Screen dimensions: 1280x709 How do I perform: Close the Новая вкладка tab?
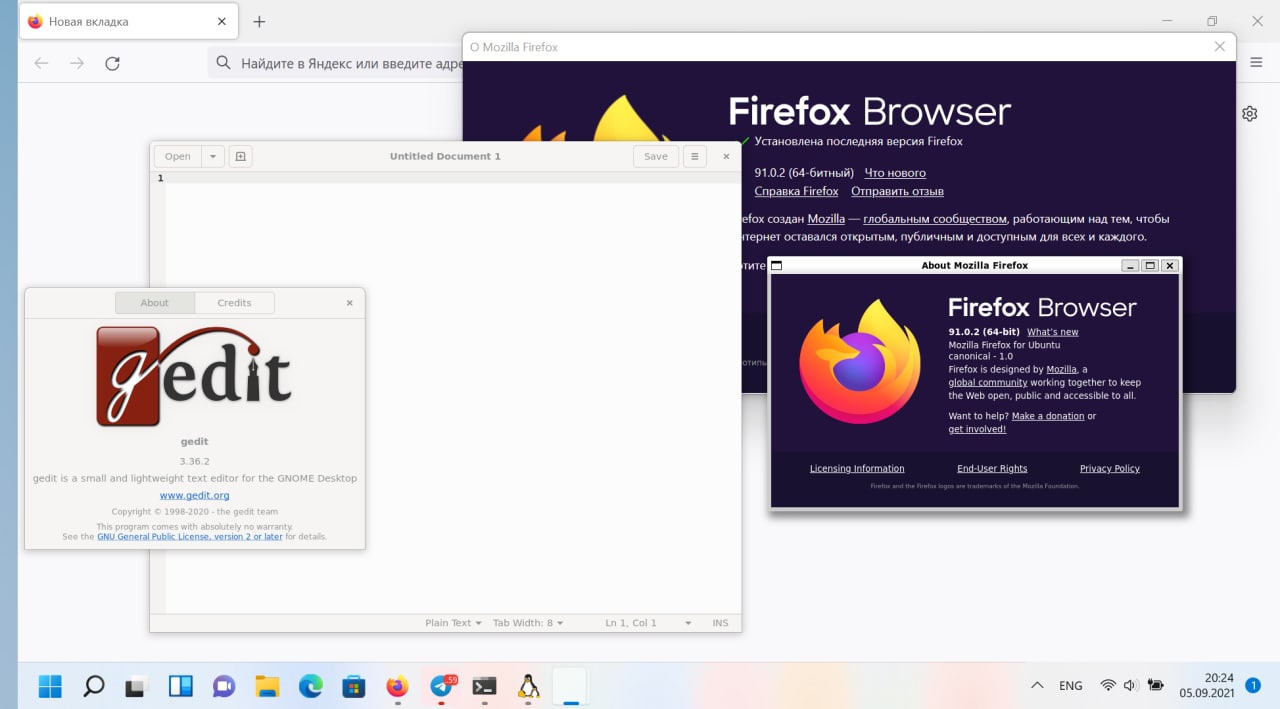pos(221,21)
